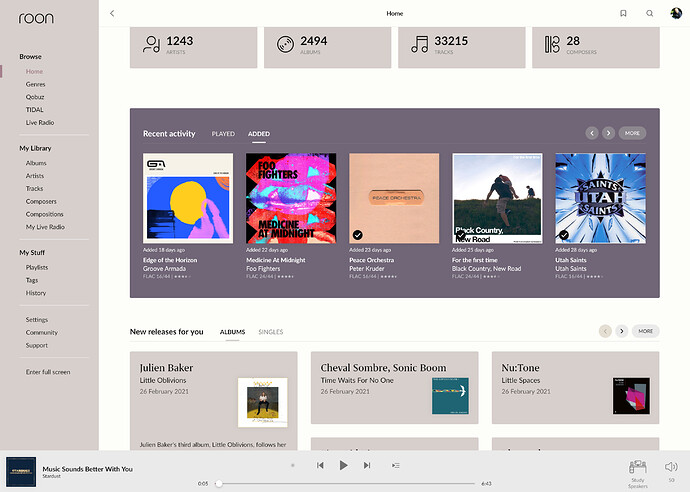Viewport: 690px width, 492px height.
Task: Click the music note tracks icon
Action: coord(419,44)
